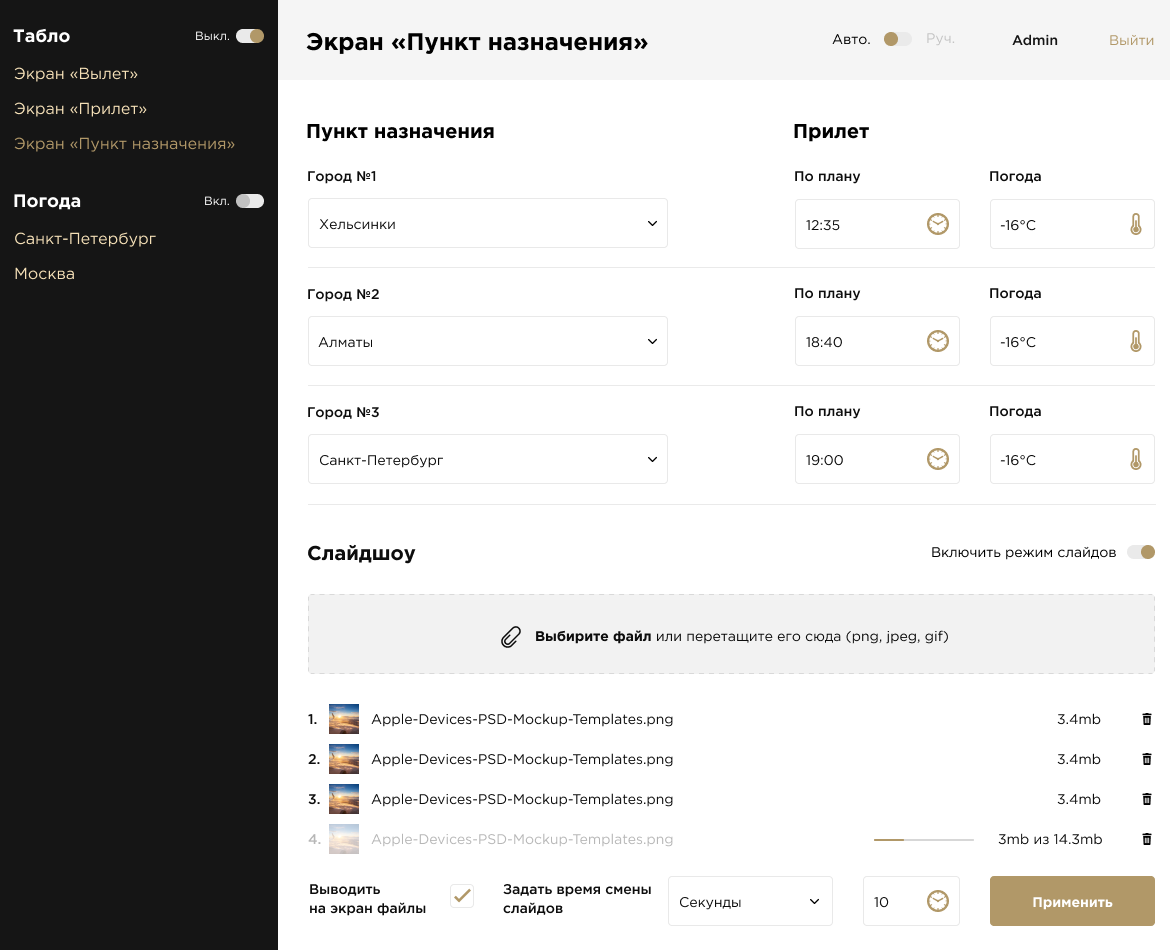Viewport: 1170px width, 950px height.
Task: Click the Выйти logout link
Action: click(x=1131, y=41)
